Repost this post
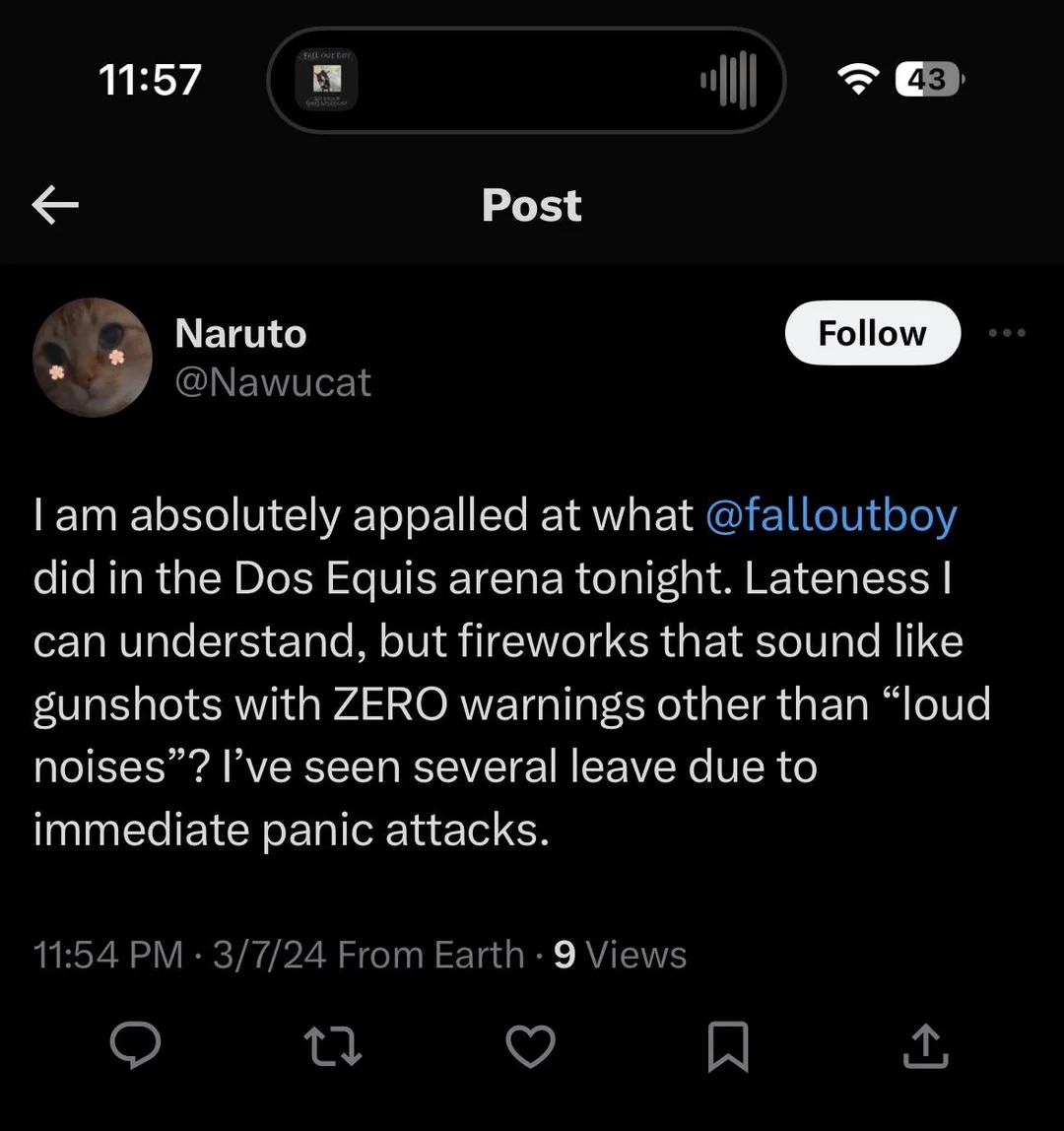Screen dimensions: 1064x1131 click(333, 1045)
